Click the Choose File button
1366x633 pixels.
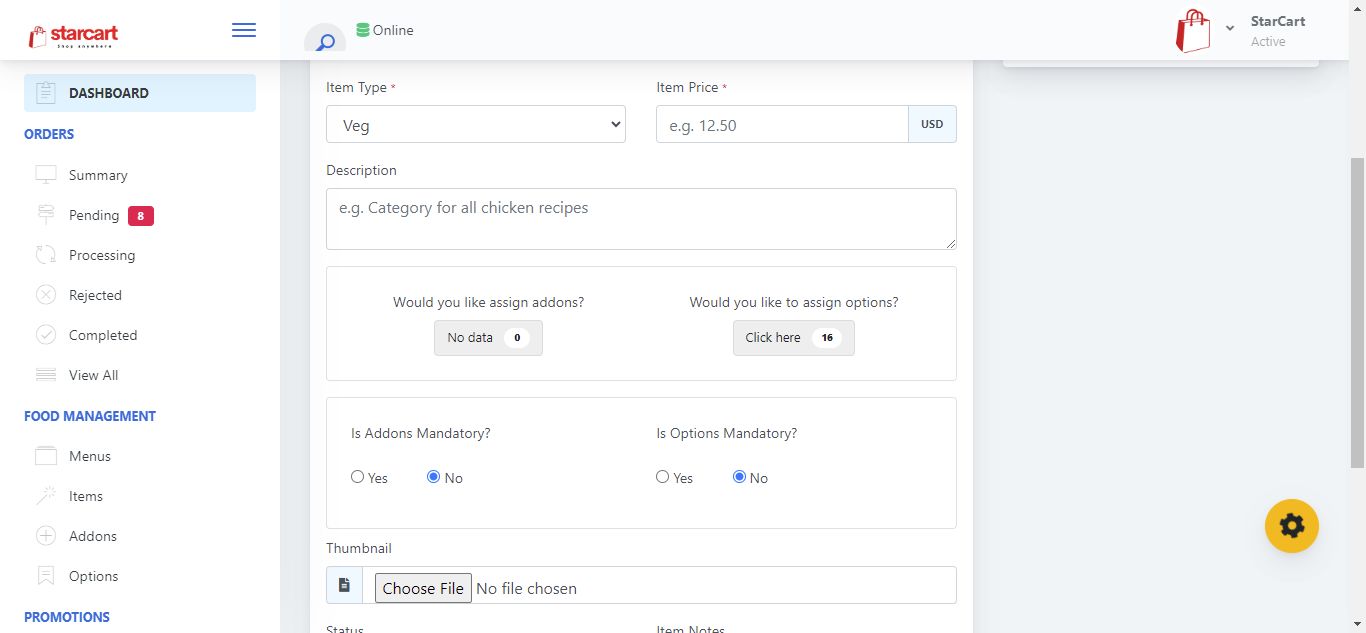coord(423,588)
